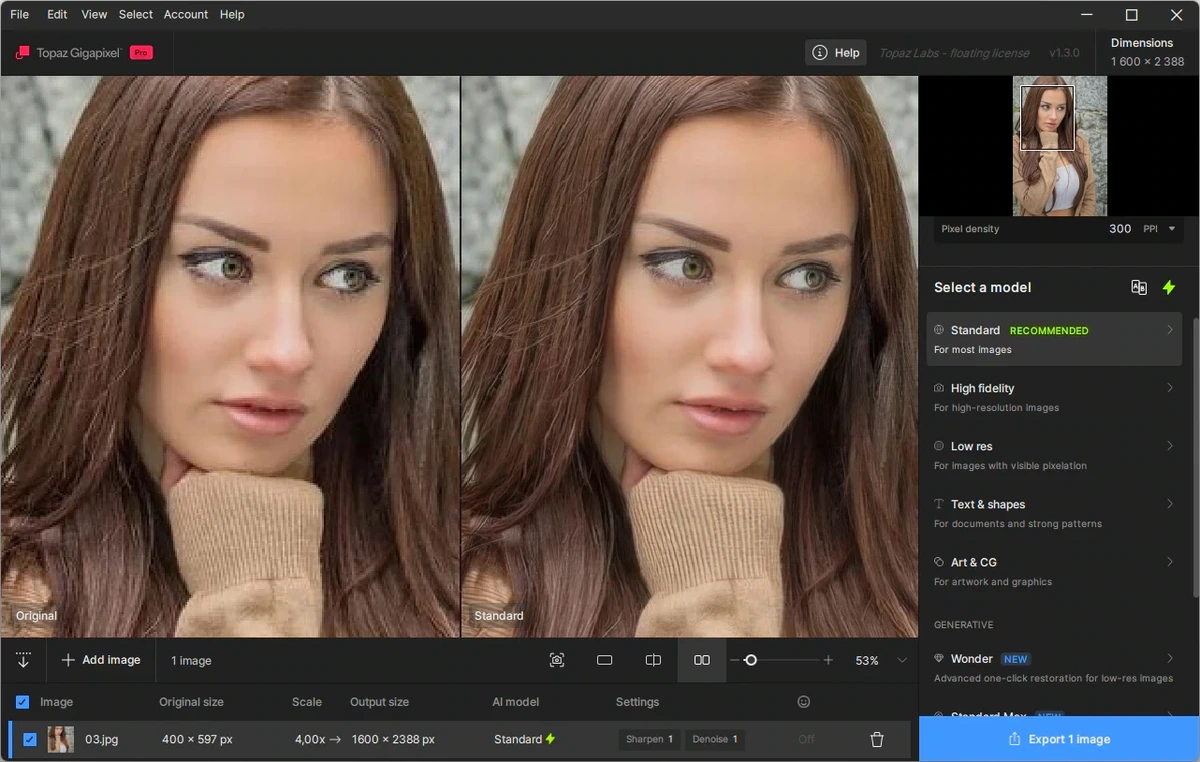Toggle face recovery Off for 03.jpg
The width and height of the screenshot is (1200, 762).
point(806,739)
